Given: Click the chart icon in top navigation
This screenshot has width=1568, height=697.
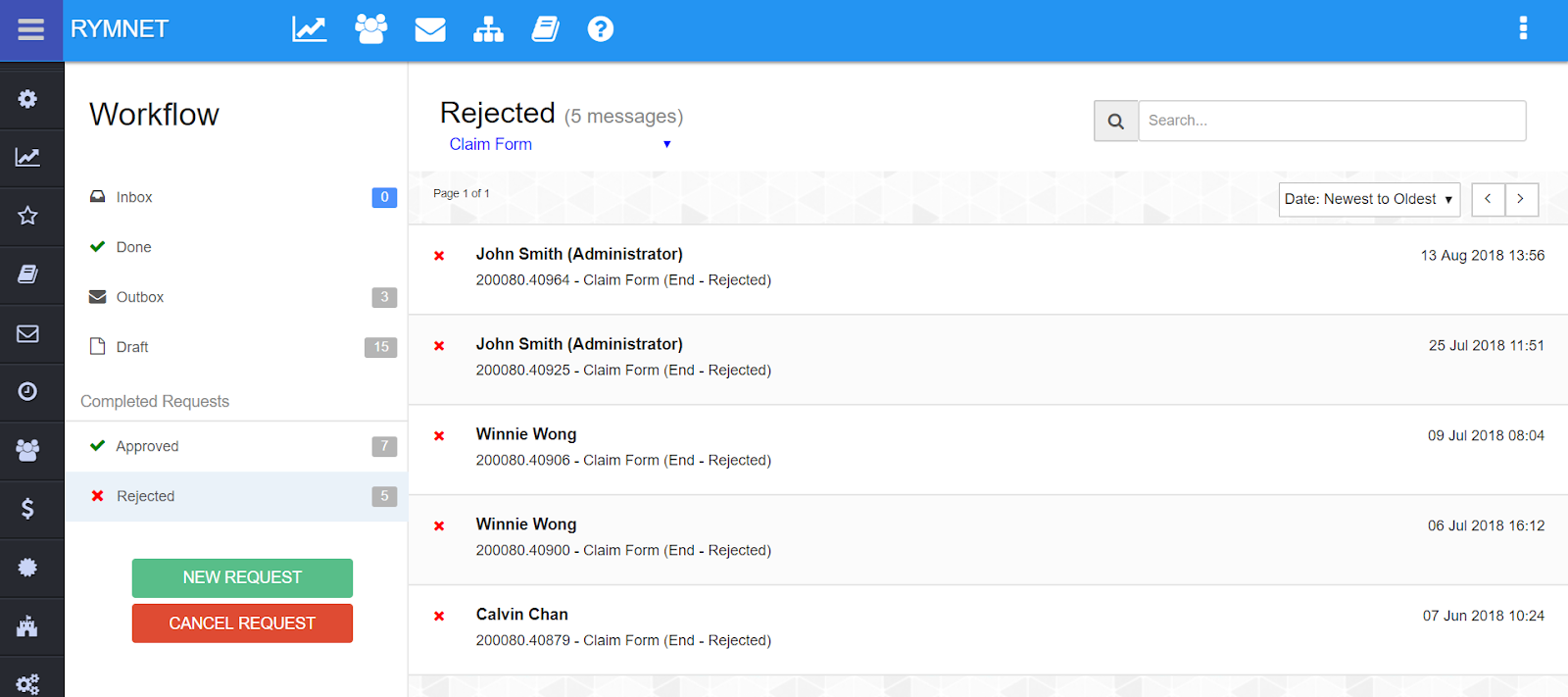Looking at the screenshot, I should [309, 29].
